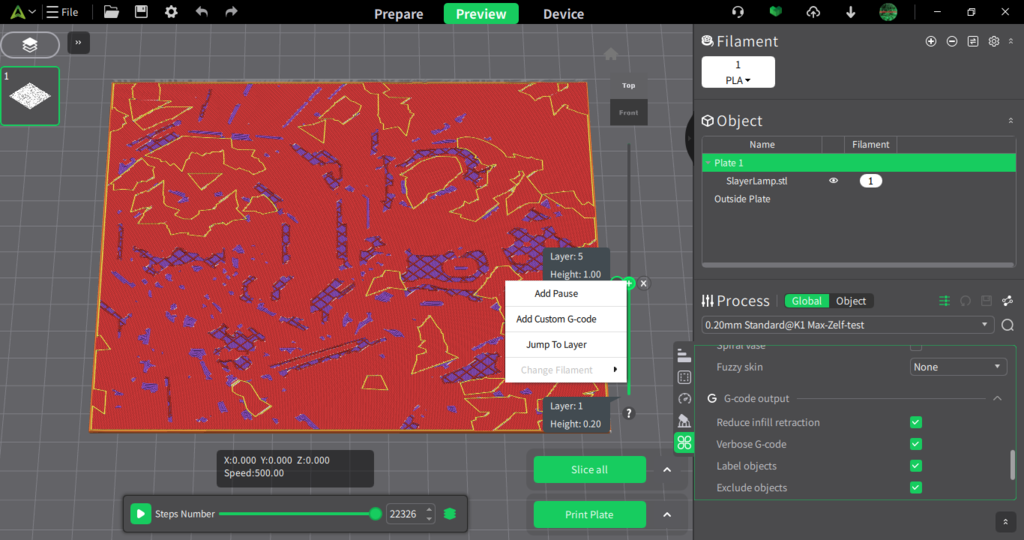Click the Steps Number slider handle
Image resolution: width=1024 pixels, height=540 pixels.
pyautogui.click(x=375, y=514)
